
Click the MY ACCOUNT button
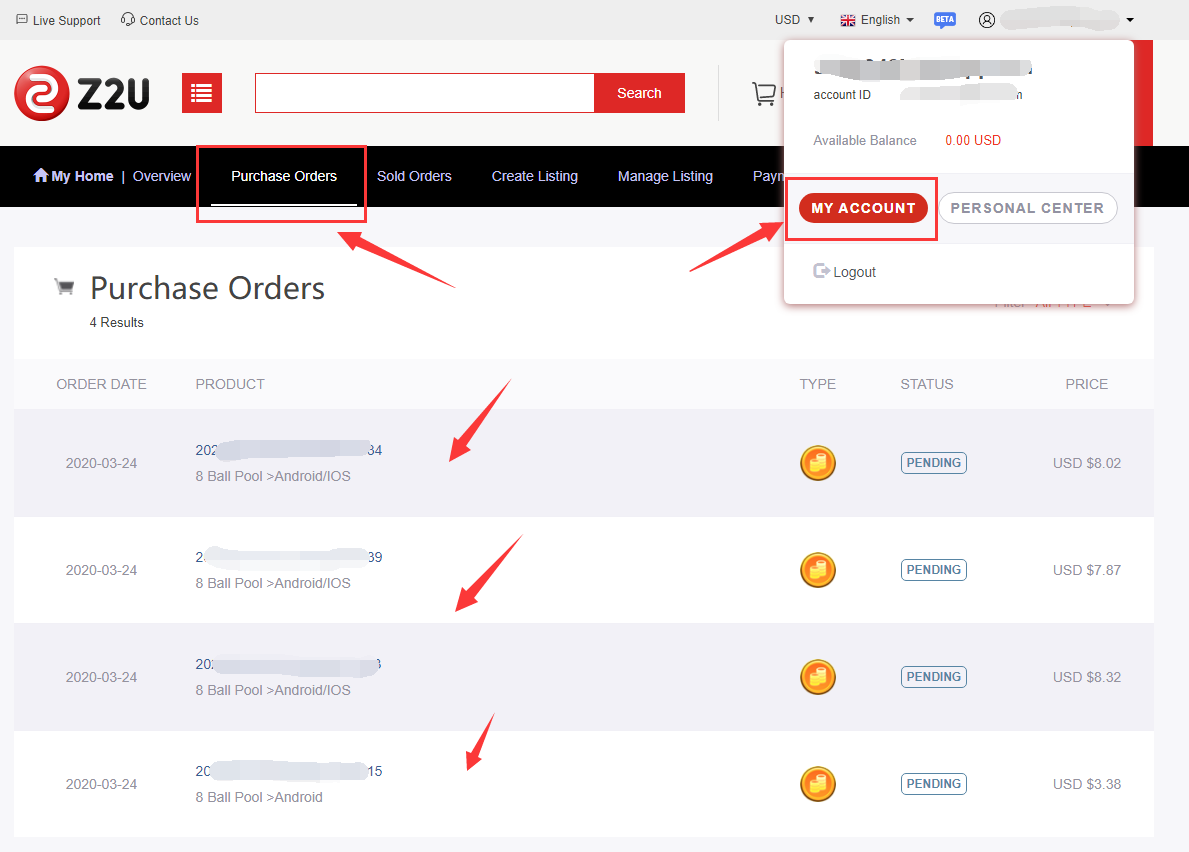(863, 208)
